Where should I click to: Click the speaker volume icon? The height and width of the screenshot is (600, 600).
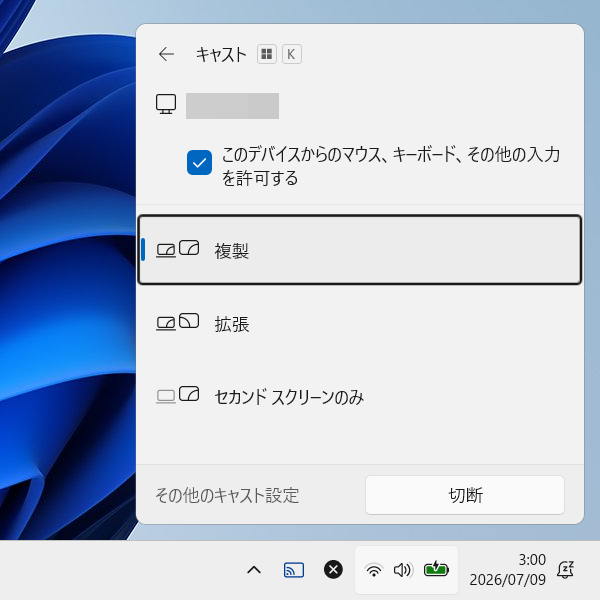pyautogui.click(x=403, y=570)
